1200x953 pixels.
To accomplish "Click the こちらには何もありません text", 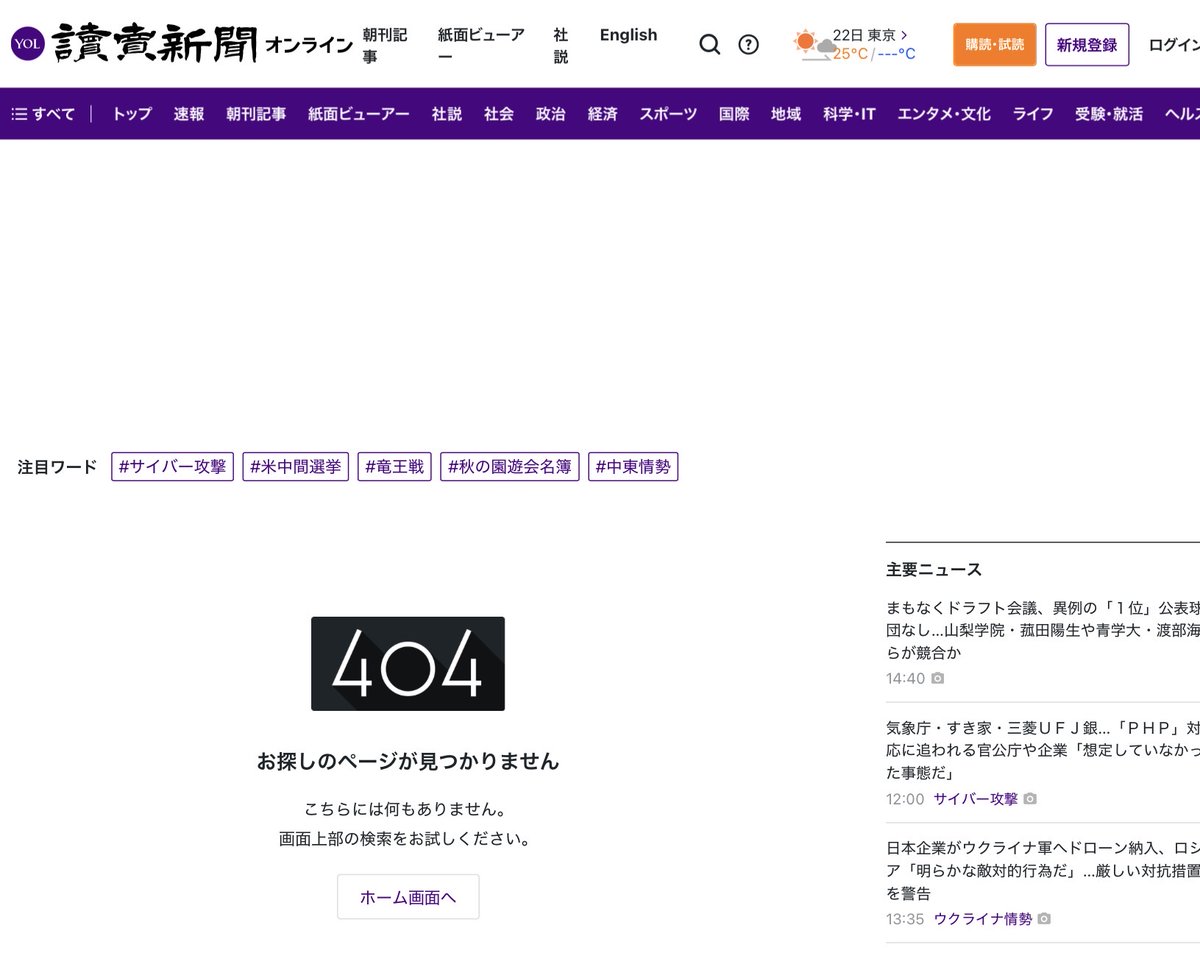I will [408, 808].
